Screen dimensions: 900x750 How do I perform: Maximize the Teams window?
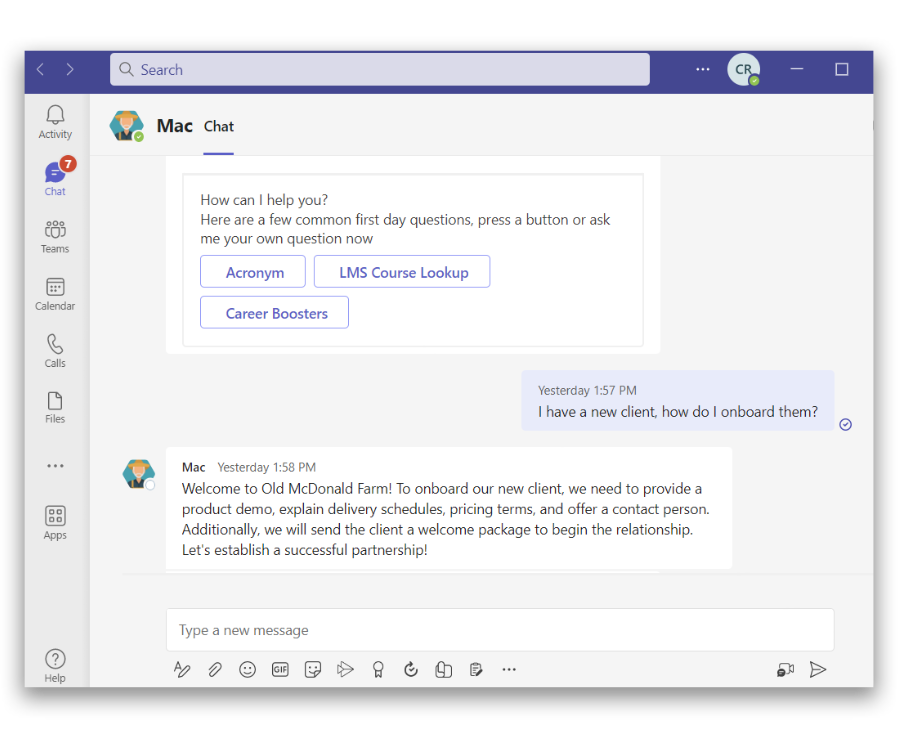coord(841,69)
